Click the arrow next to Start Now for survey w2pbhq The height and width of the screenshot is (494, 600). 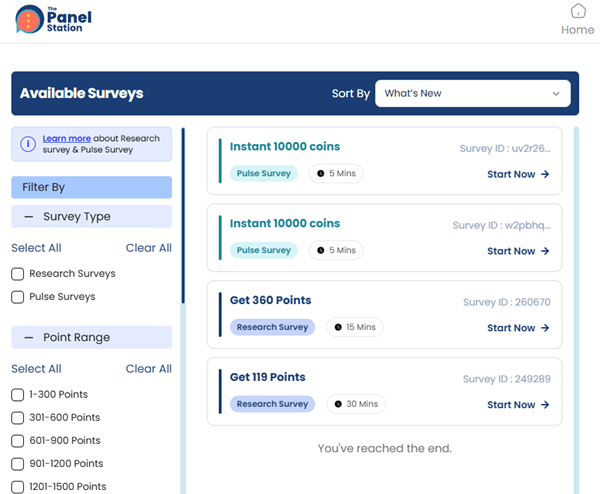[x=545, y=251]
